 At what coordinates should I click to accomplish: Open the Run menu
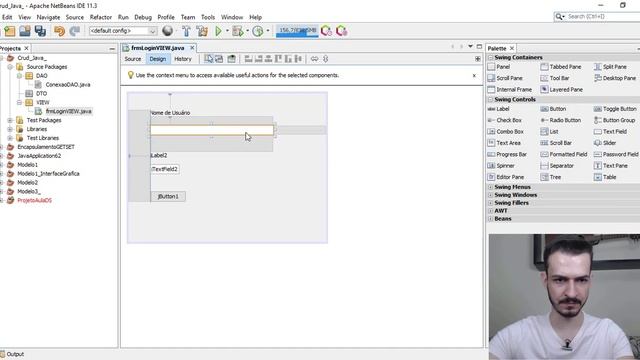point(123,17)
